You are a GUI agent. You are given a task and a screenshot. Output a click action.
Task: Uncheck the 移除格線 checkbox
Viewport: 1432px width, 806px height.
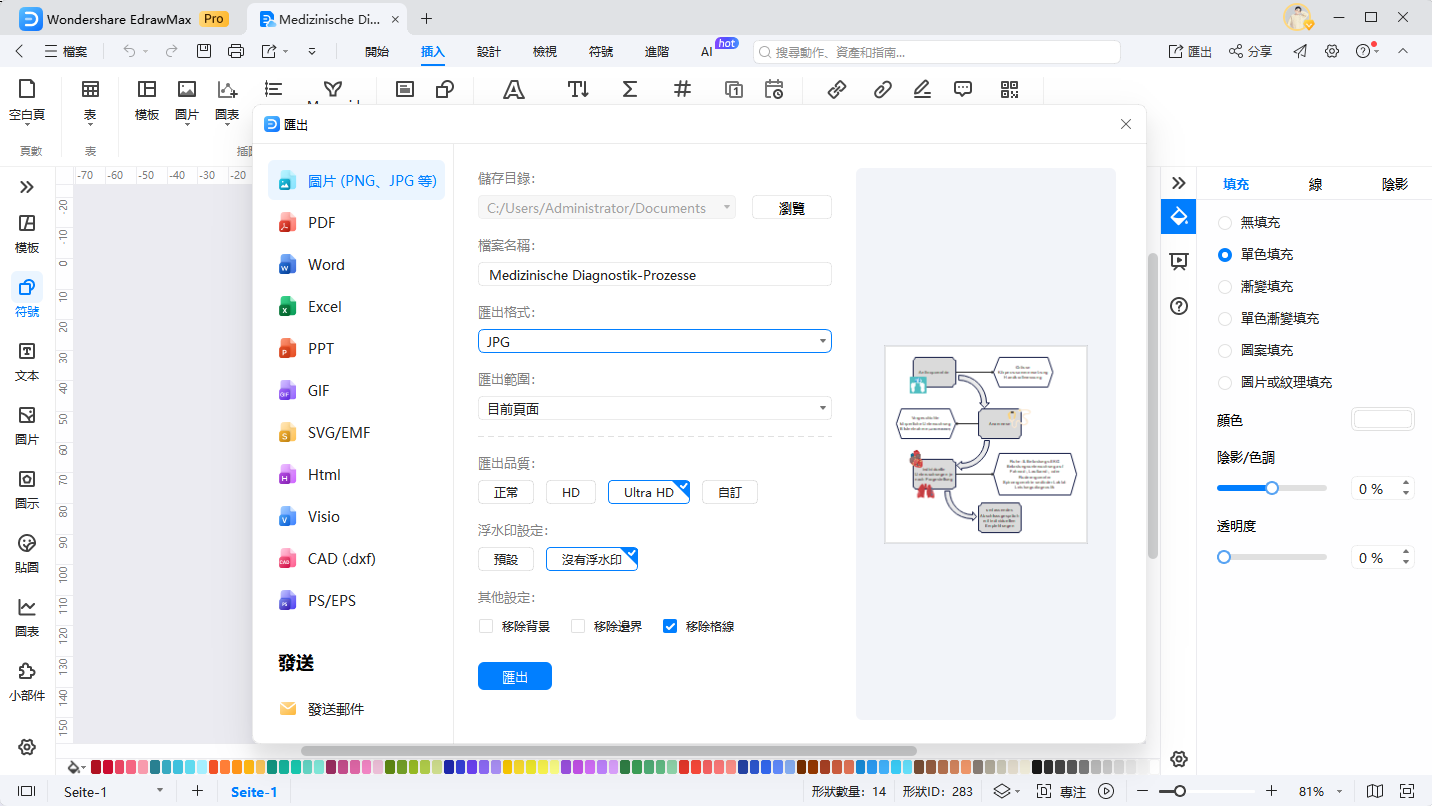(670, 627)
